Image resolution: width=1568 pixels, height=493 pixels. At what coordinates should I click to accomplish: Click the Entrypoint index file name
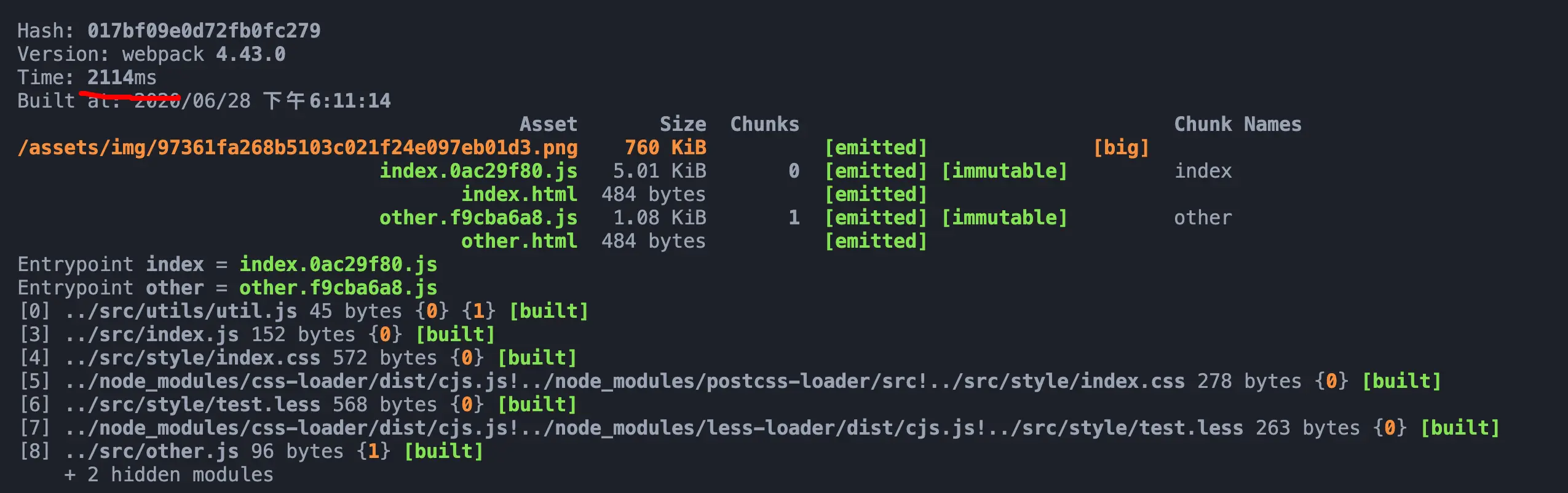338,264
